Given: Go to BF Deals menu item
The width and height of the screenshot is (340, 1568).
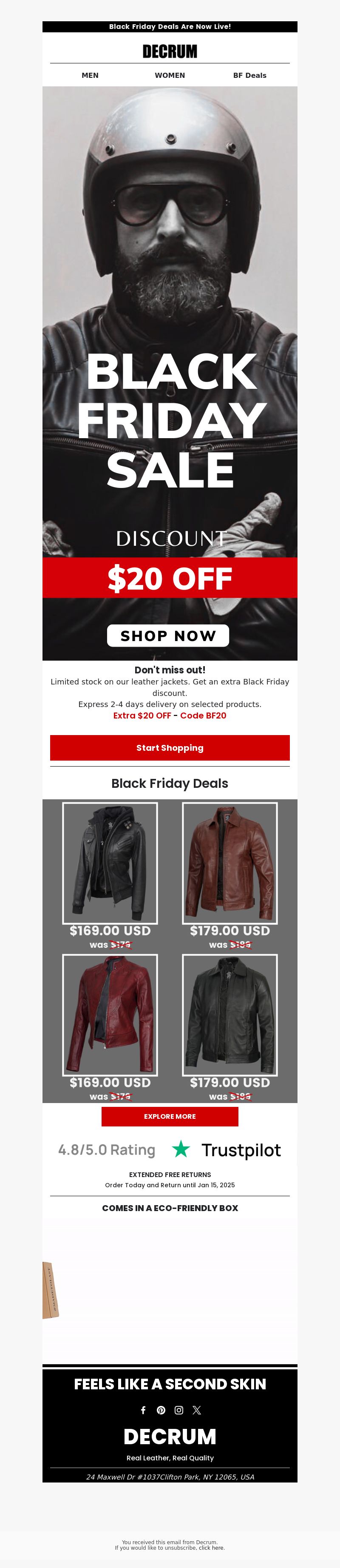Looking at the screenshot, I should (250, 75).
